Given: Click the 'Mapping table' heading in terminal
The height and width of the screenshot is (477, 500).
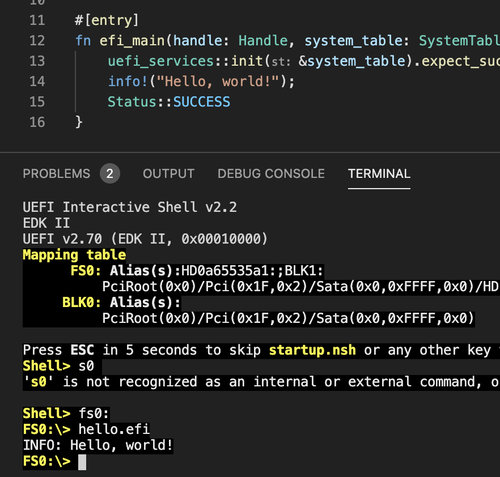Looking at the screenshot, I should pos(74,255).
